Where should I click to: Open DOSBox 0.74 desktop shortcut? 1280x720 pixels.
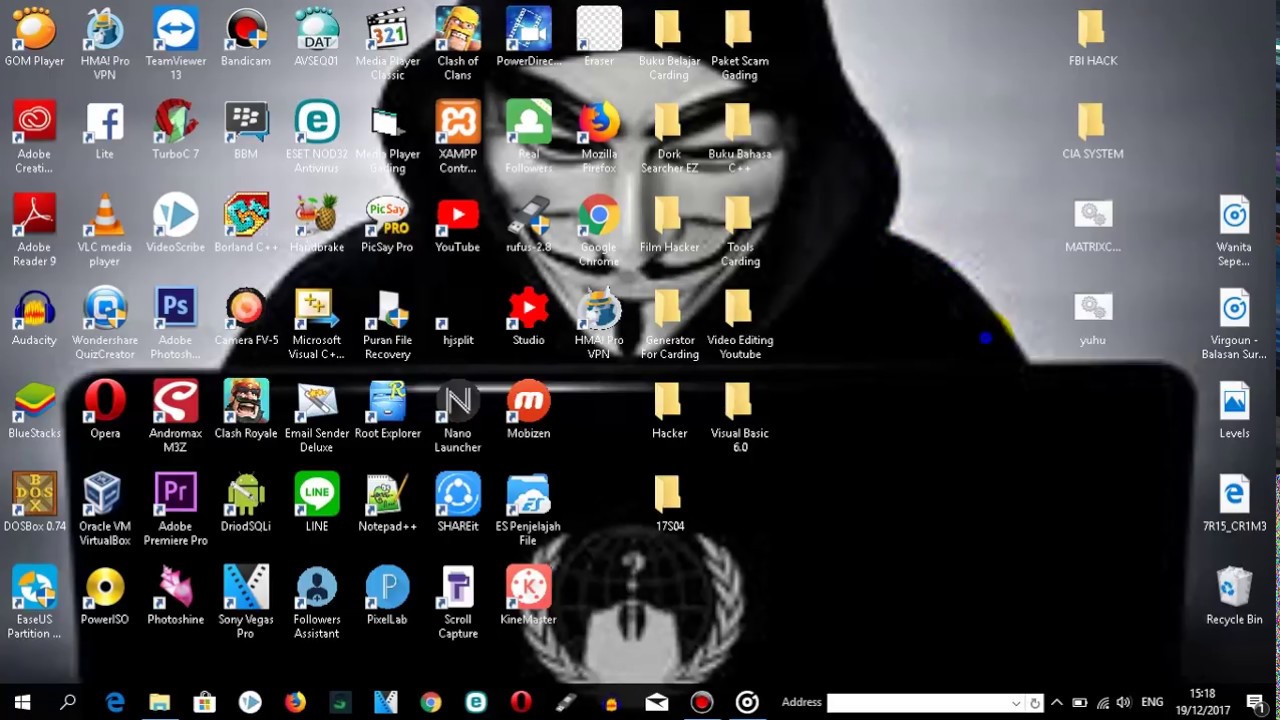[x=34, y=502]
